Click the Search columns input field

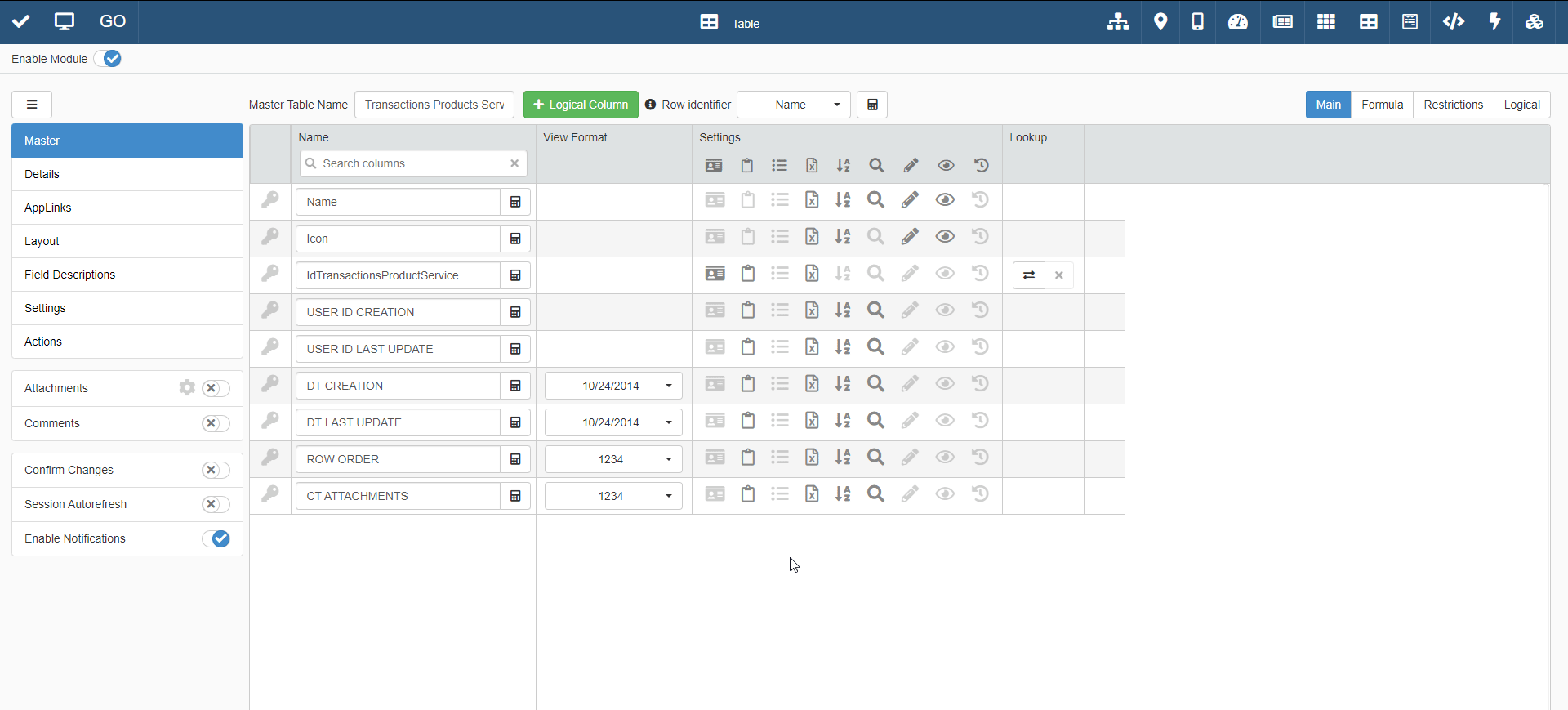click(412, 163)
